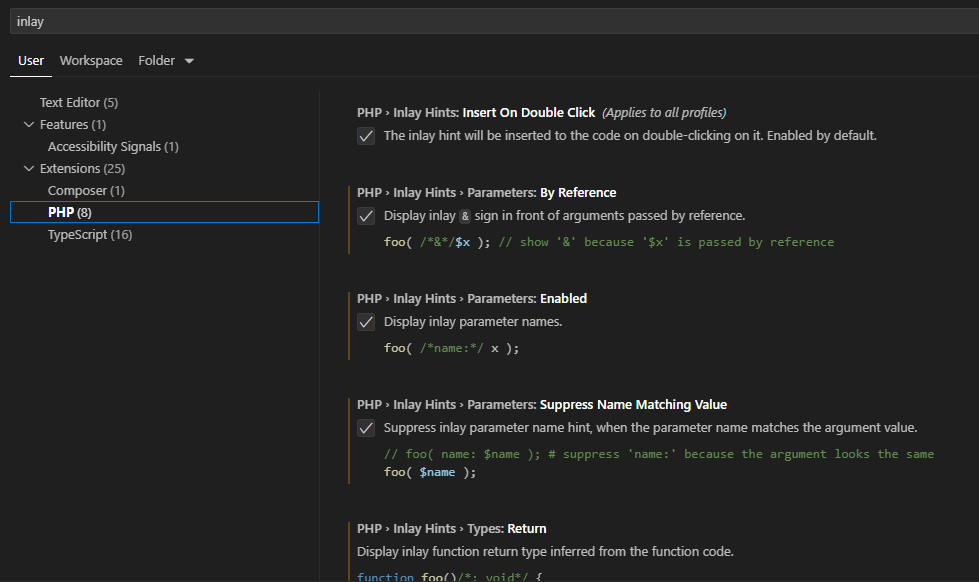Open the Composer extension settings
Screen dimensions: 979x582
(86, 191)
